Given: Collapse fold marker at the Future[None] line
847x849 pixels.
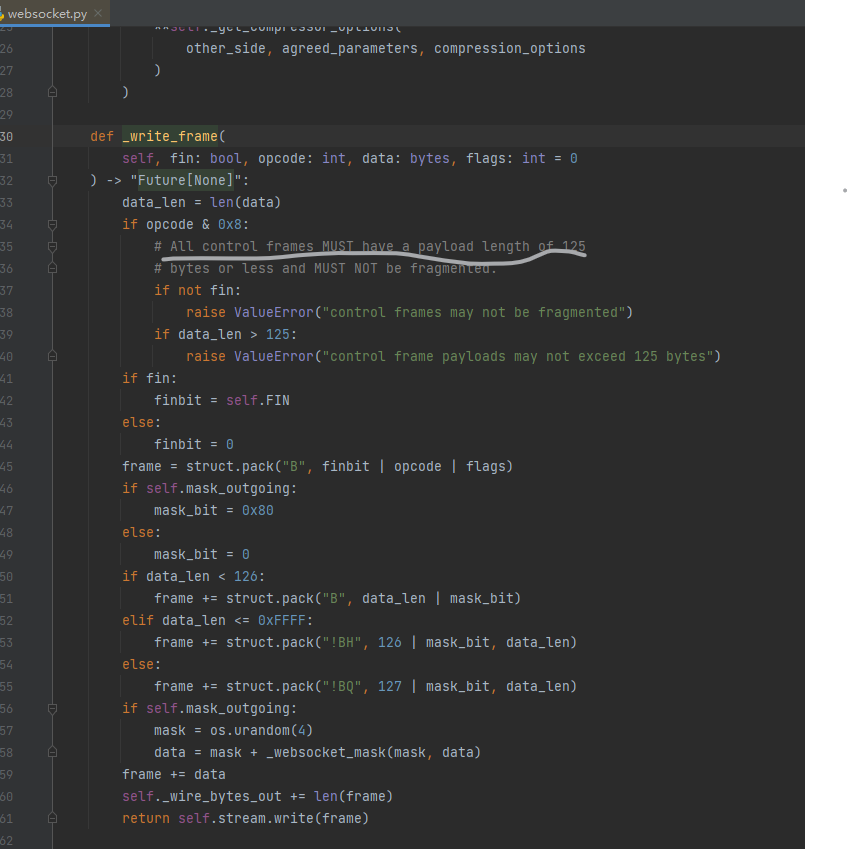Looking at the screenshot, I should pos(53,180).
